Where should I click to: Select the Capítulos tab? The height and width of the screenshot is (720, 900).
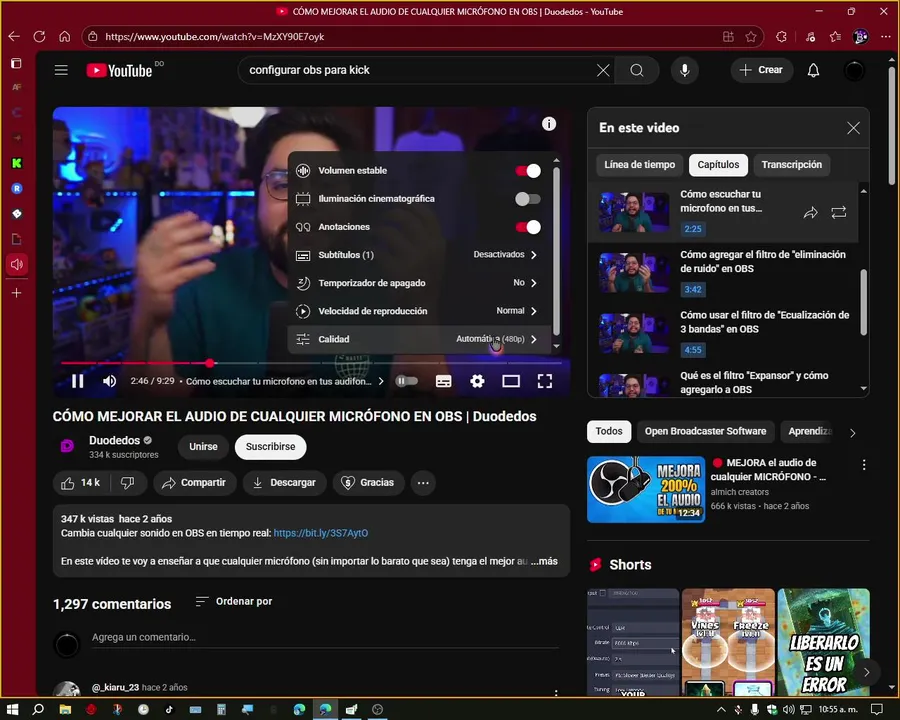pyautogui.click(x=718, y=165)
